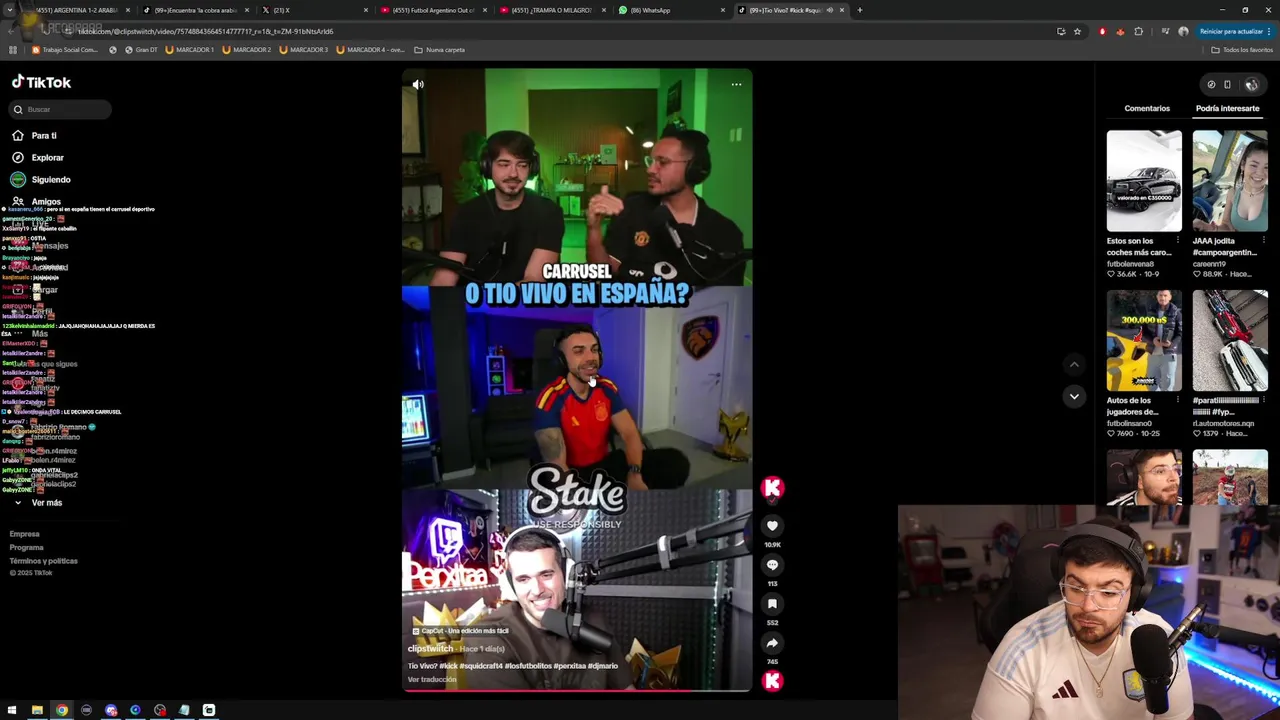Mute the TikTok video with speaker icon

point(418,85)
